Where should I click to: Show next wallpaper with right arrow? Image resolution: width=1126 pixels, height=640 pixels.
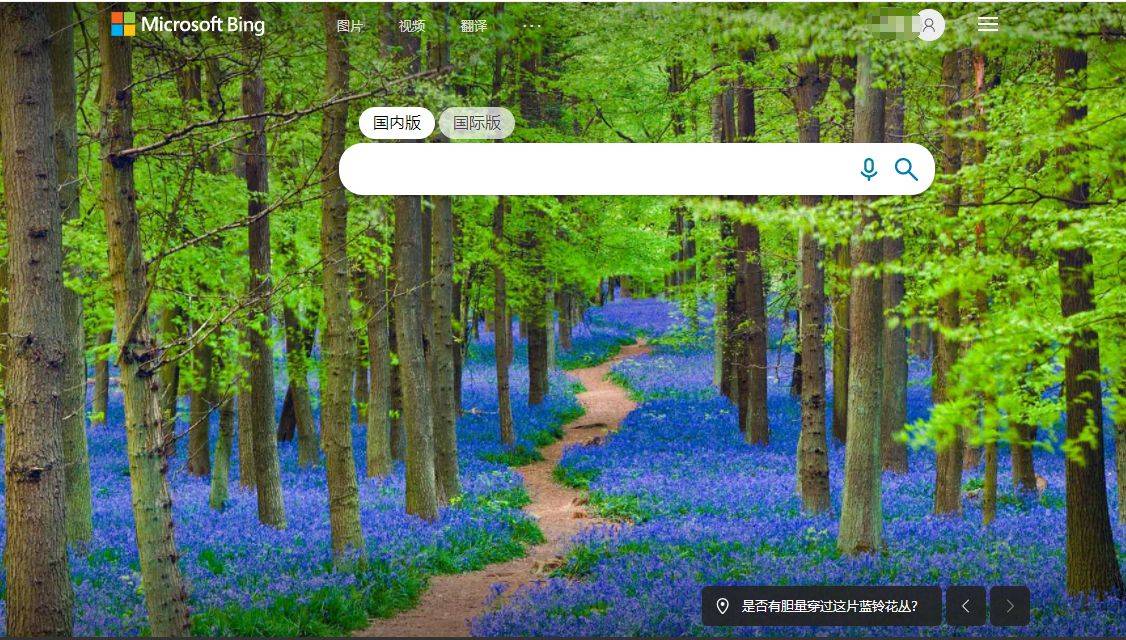[x=1010, y=606]
